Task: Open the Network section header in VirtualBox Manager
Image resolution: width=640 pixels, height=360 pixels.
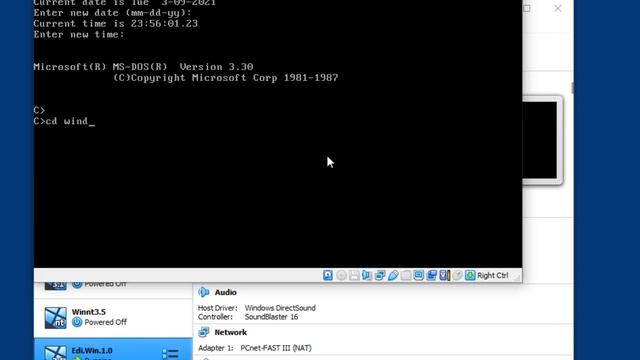Action: 231,332
